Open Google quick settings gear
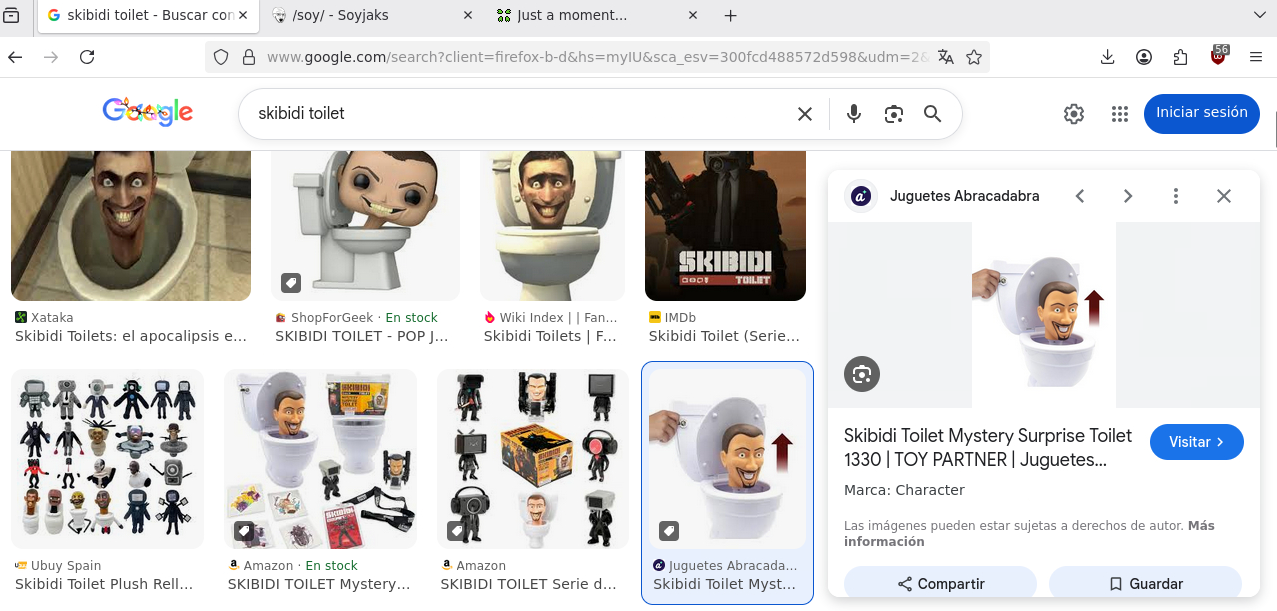The height and width of the screenshot is (611, 1277). (x=1073, y=114)
